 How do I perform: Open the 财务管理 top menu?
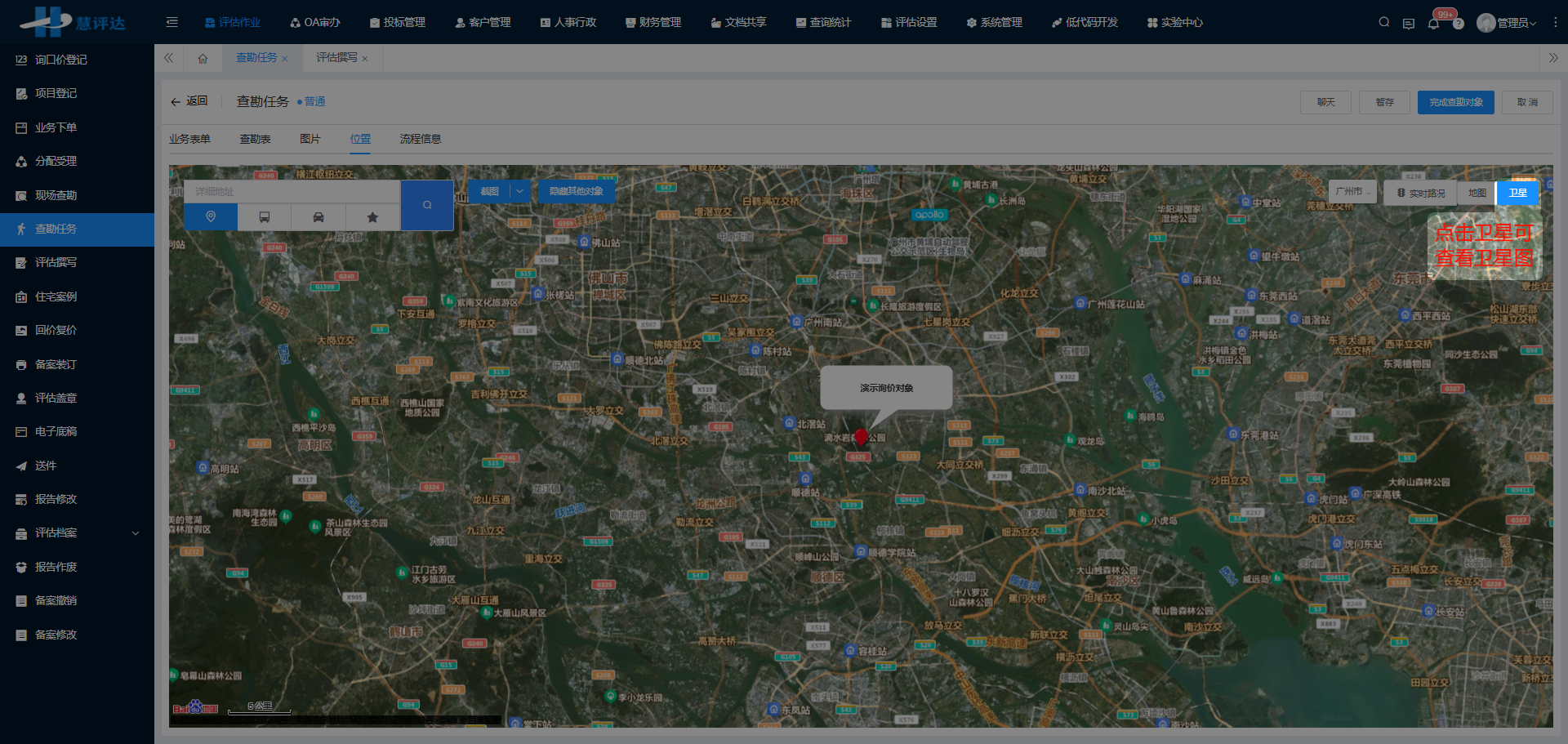coord(653,22)
